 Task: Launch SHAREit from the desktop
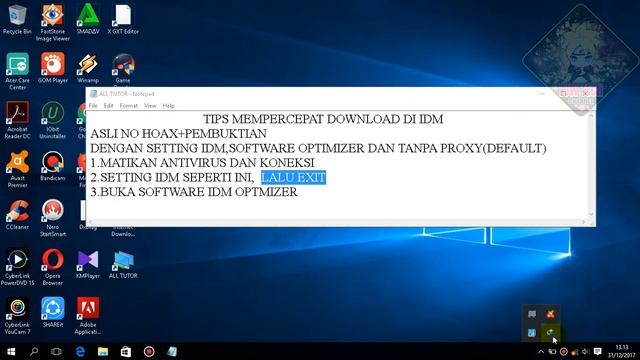point(53,313)
